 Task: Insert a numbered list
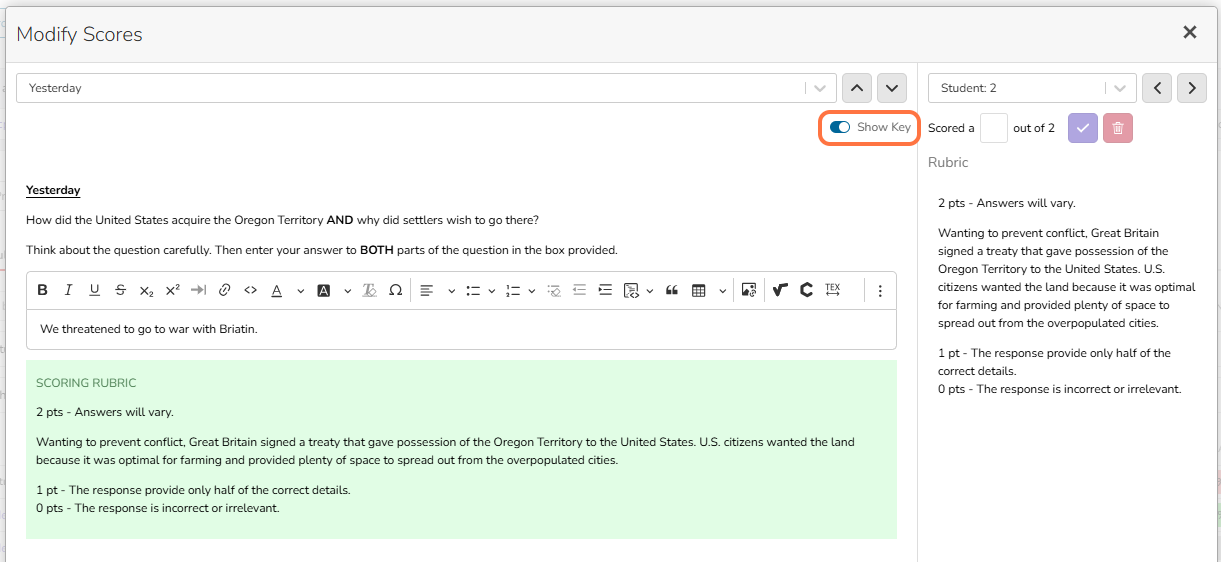pyautogui.click(x=513, y=290)
